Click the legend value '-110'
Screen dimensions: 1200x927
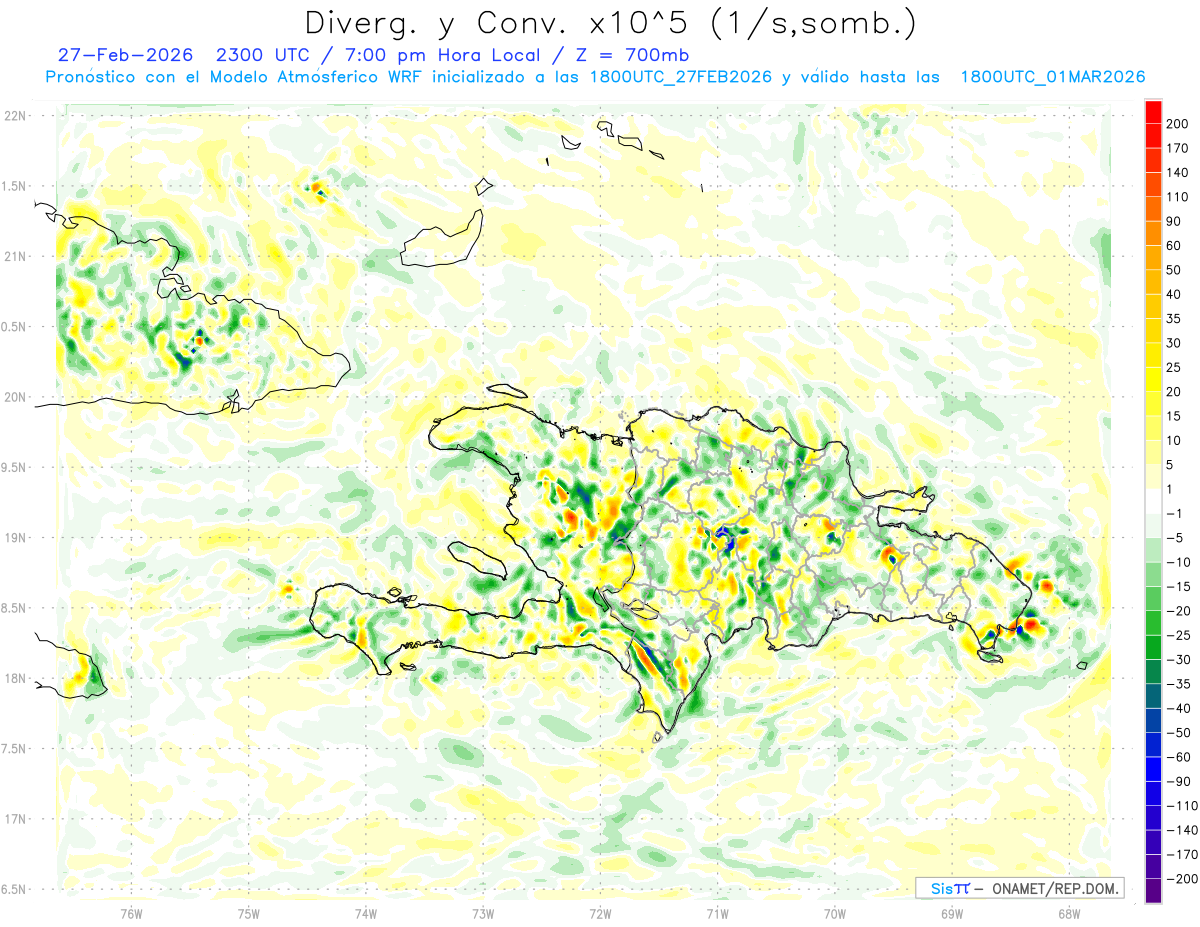(1181, 805)
